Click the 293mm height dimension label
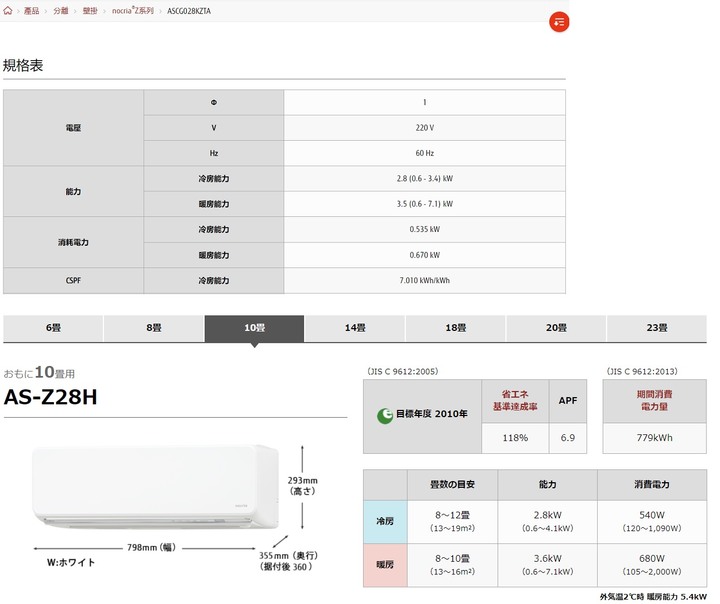The width and height of the screenshot is (720, 604). (303, 485)
